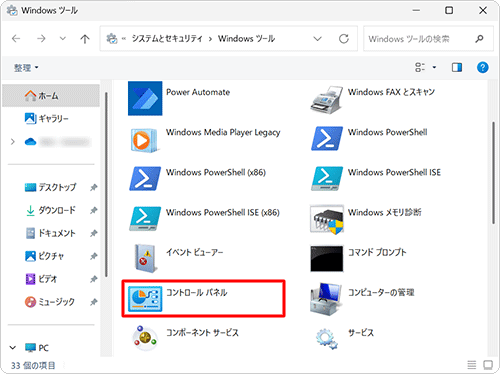Click the Forward navigation arrow
Screen dimensions: 500x374
(41, 39)
